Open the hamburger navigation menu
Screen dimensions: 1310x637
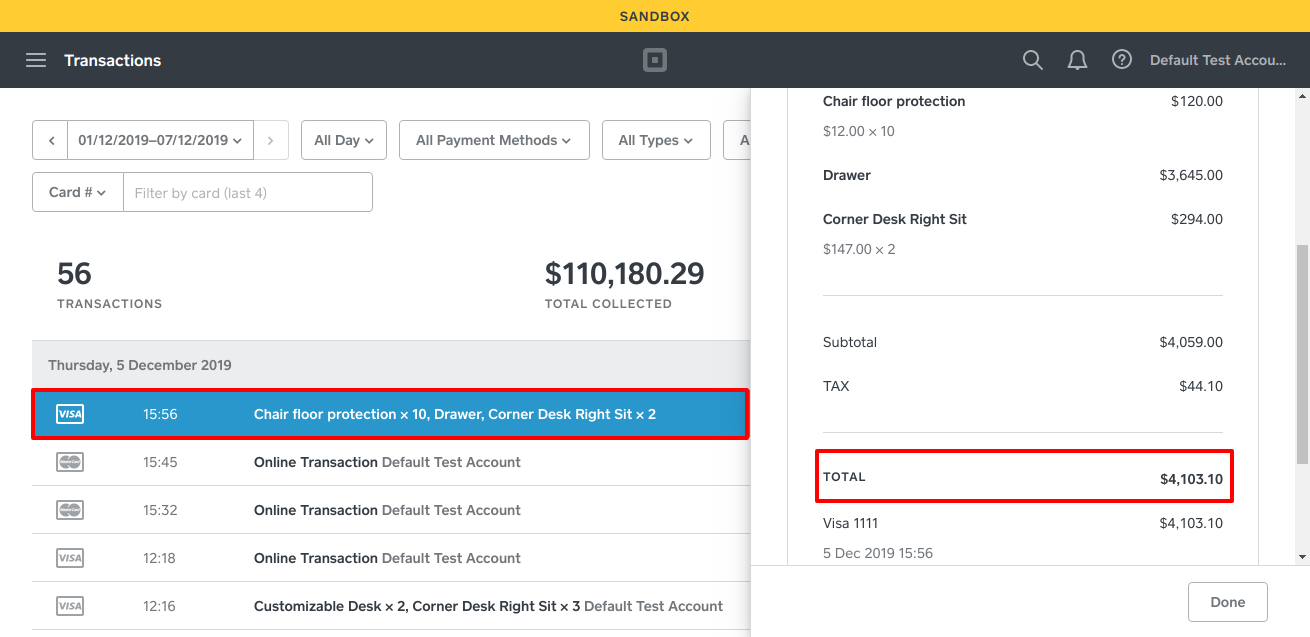[x=36, y=60]
